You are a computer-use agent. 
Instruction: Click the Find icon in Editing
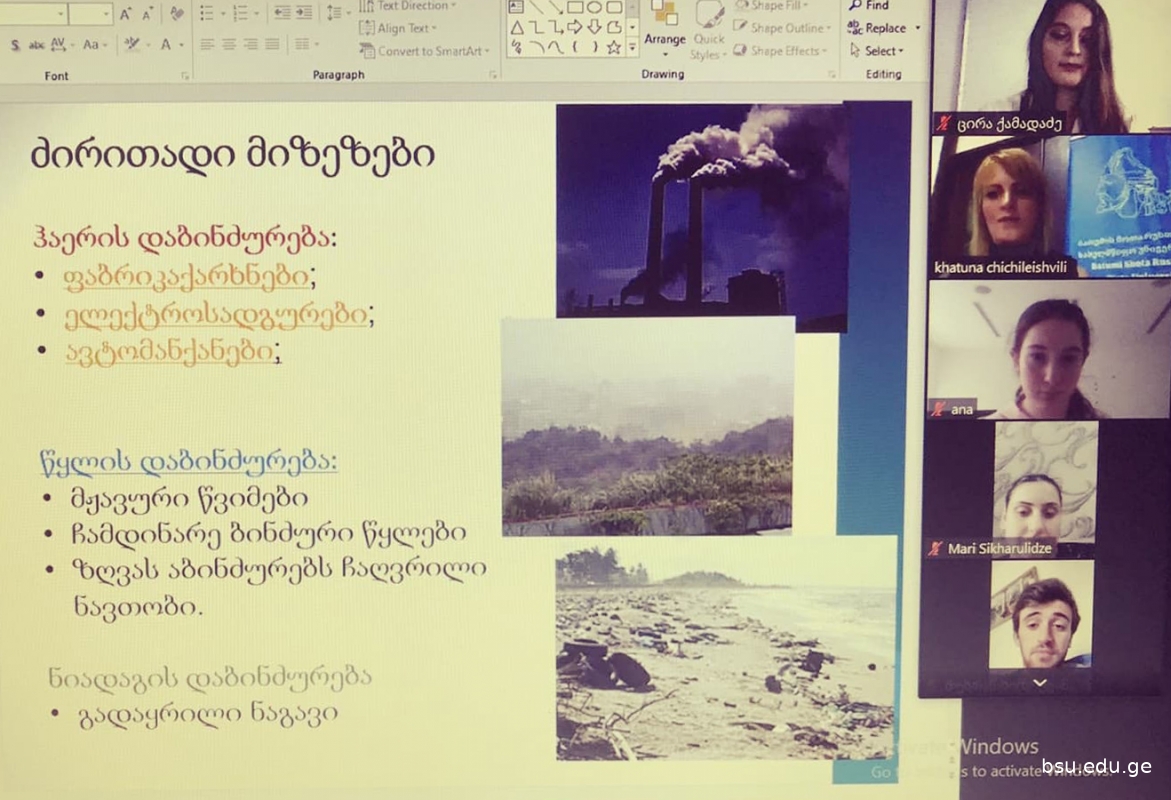(869, 6)
